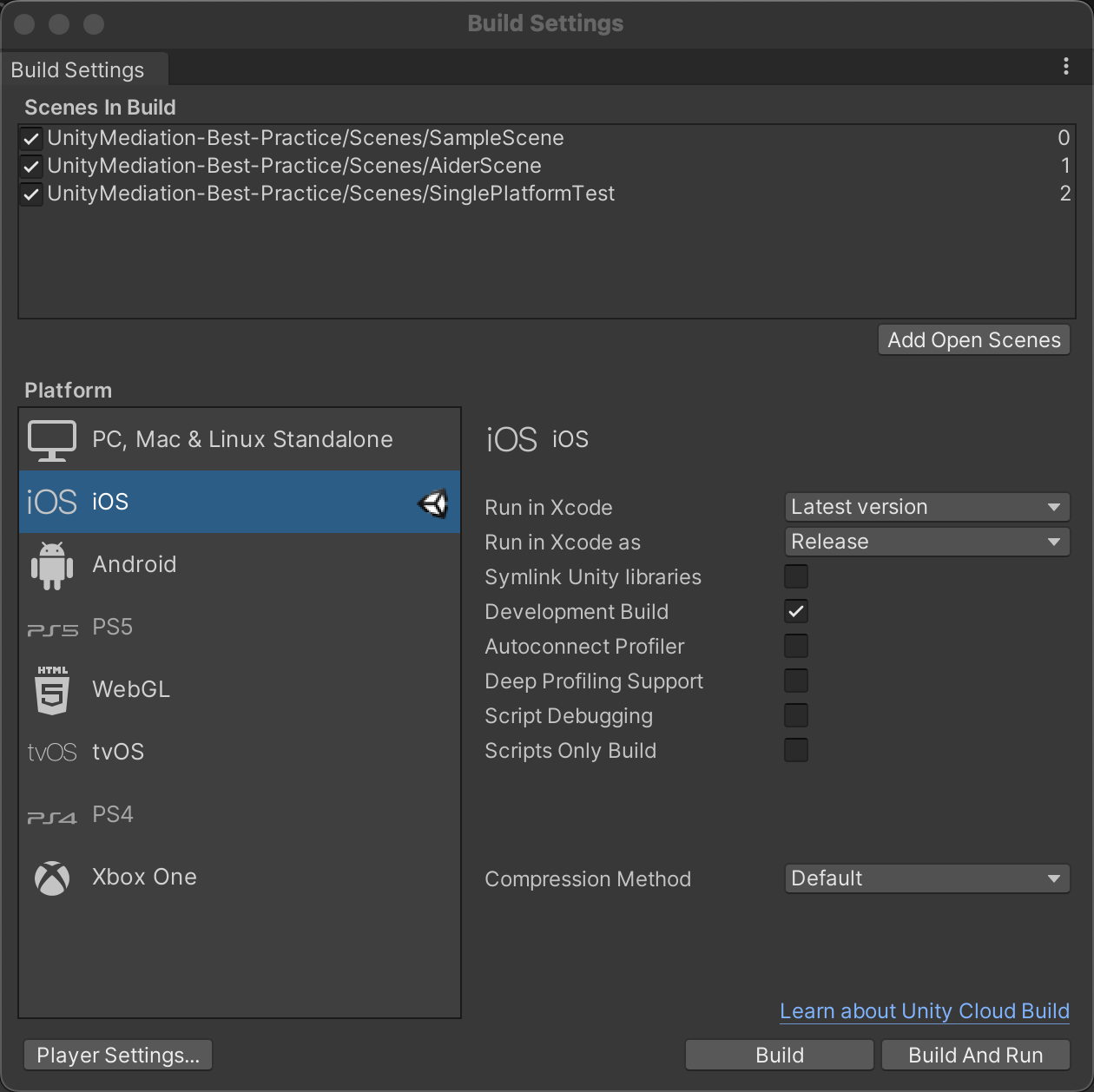Open the Run in Xcode dropdown
Image resolution: width=1094 pixels, height=1092 pixels.
(927, 507)
